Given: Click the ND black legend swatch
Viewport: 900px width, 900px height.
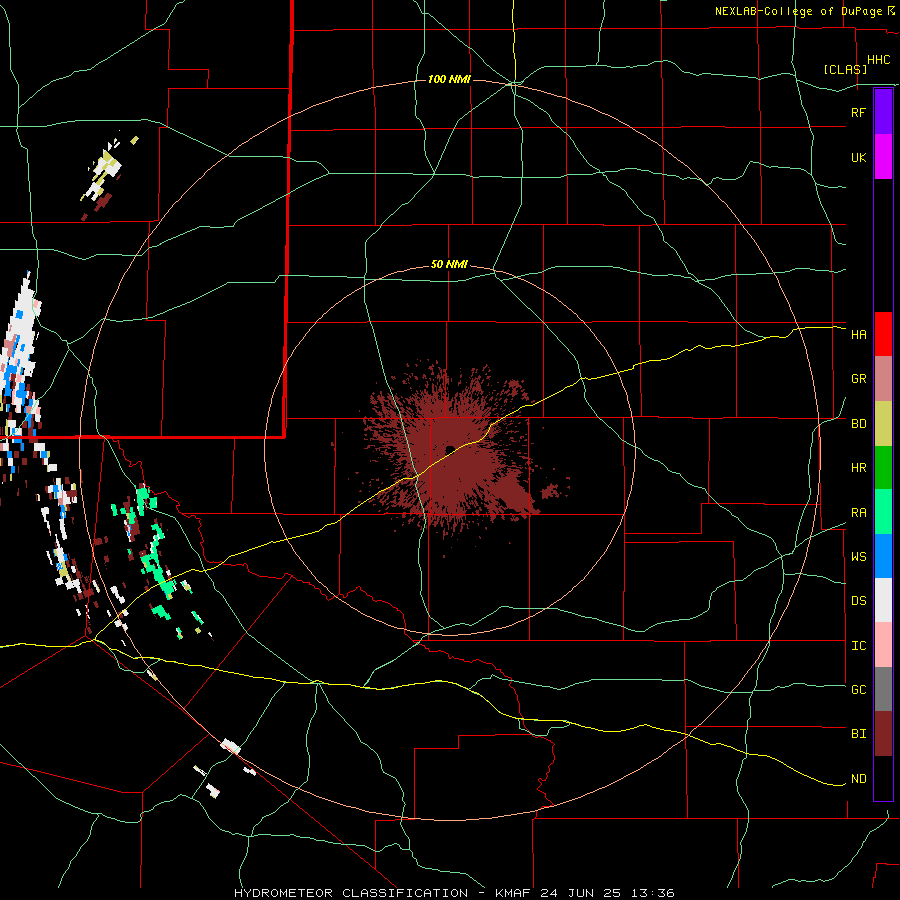Looking at the screenshot, I should [883, 778].
